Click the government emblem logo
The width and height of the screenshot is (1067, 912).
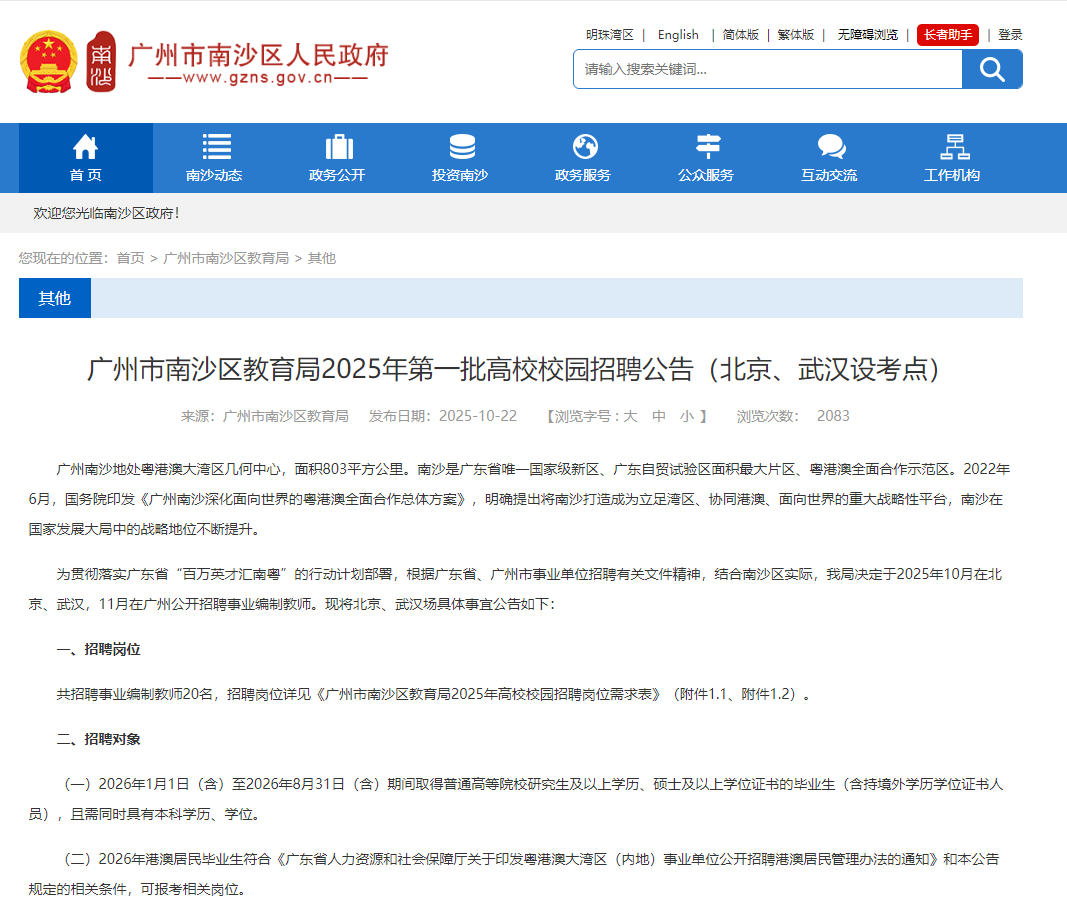pos(48,62)
